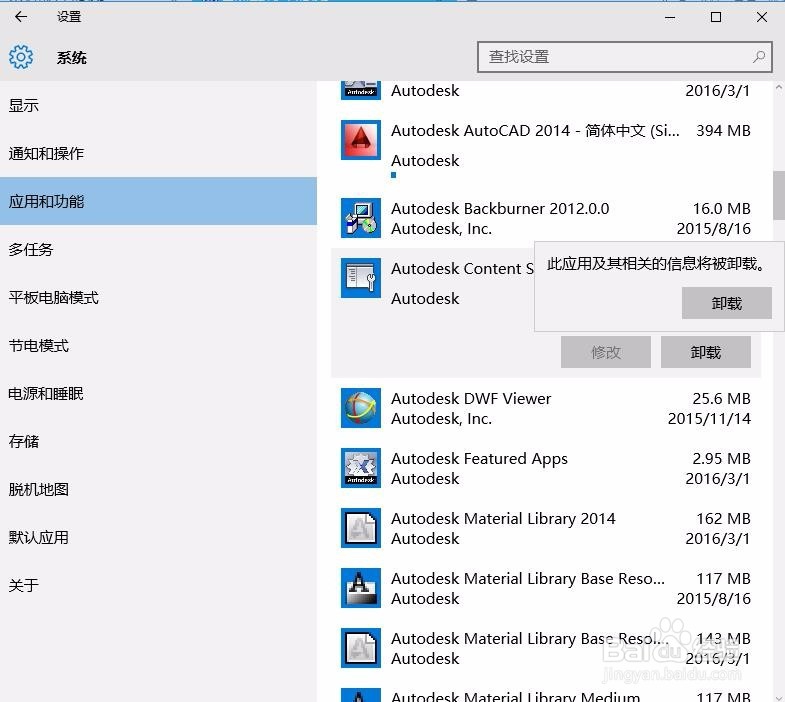Click the 143 MB Material Library Base icon
This screenshot has width=785, height=702.
[x=360, y=648]
